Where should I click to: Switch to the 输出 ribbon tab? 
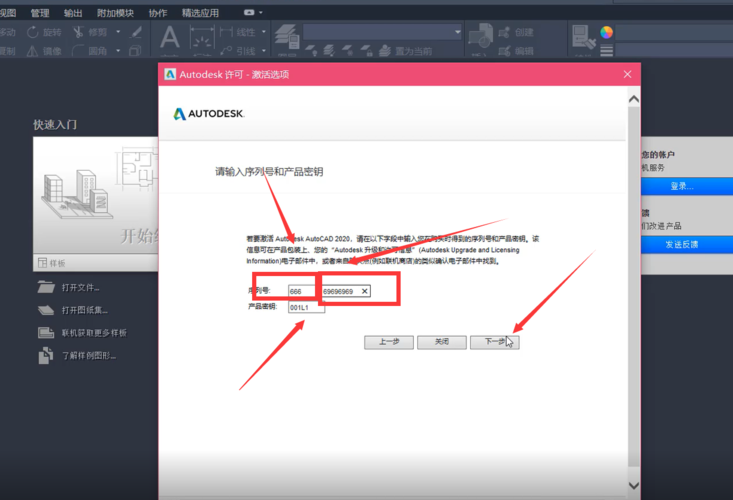point(73,13)
